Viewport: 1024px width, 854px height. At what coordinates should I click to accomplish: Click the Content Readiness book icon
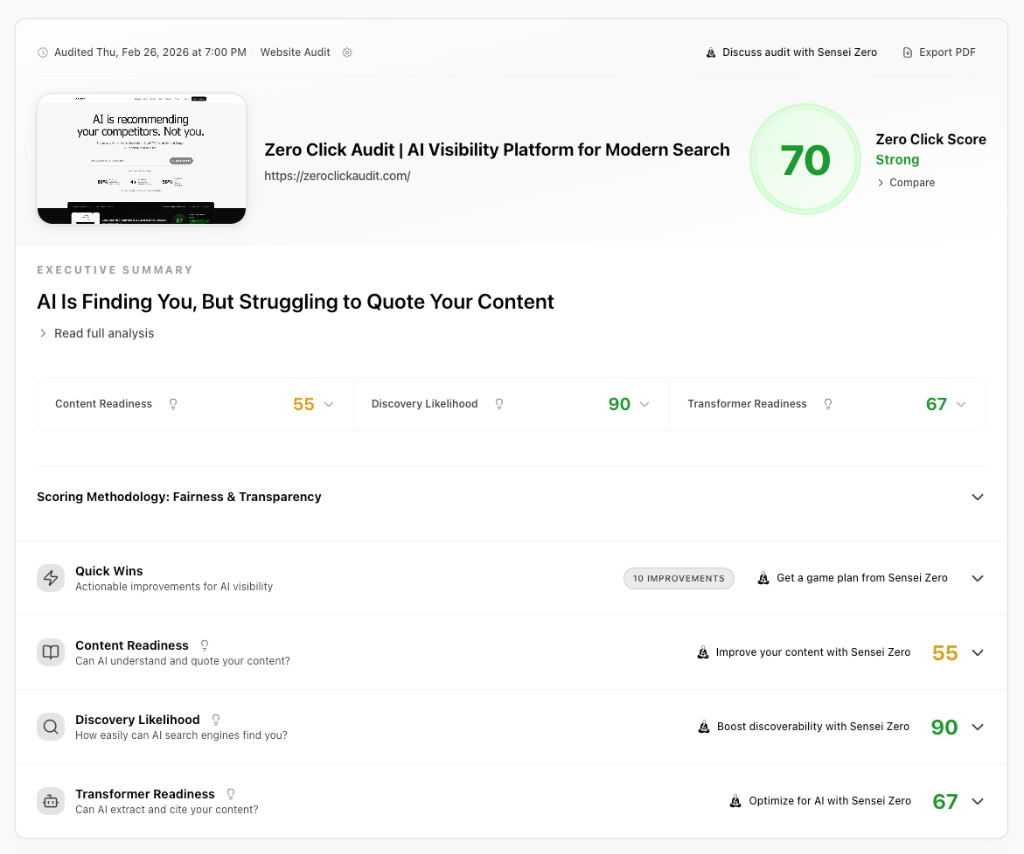tap(51, 653)
